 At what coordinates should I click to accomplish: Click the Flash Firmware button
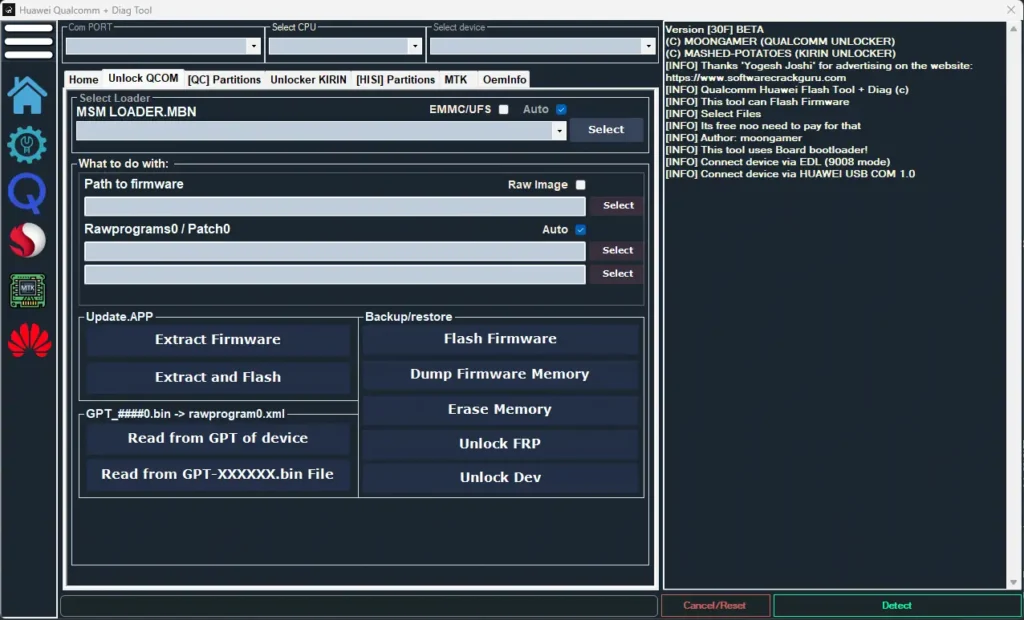coord(500,339)
